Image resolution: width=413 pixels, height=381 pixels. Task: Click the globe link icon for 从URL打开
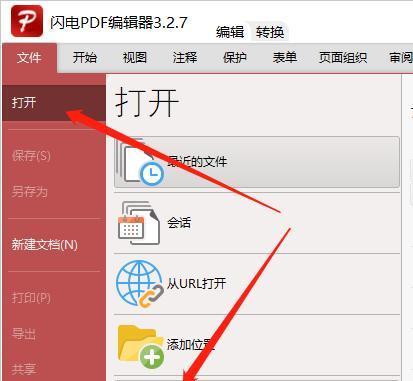pos(140,284)
